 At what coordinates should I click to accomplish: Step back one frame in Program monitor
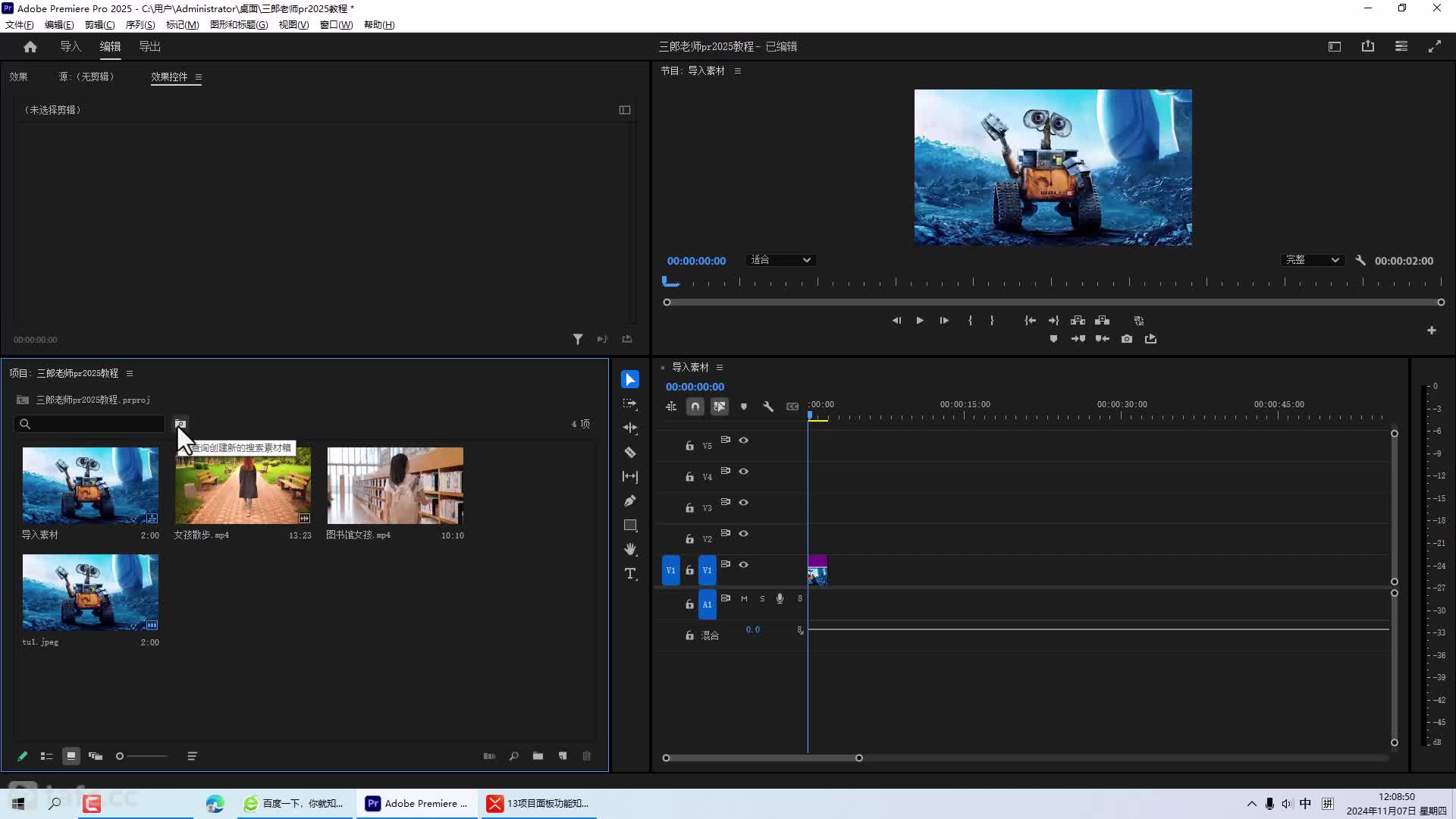coord(896,320)
